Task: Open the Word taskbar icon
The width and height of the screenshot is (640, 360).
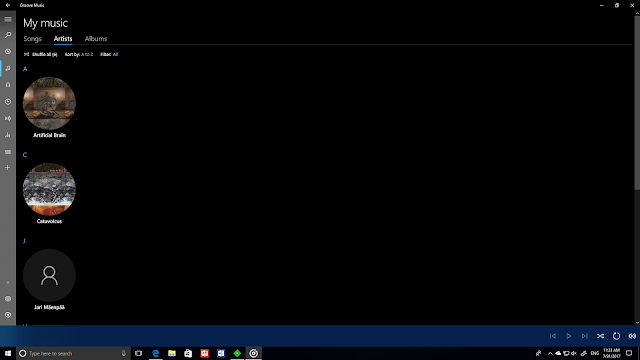Action: (x=221, y=353)
